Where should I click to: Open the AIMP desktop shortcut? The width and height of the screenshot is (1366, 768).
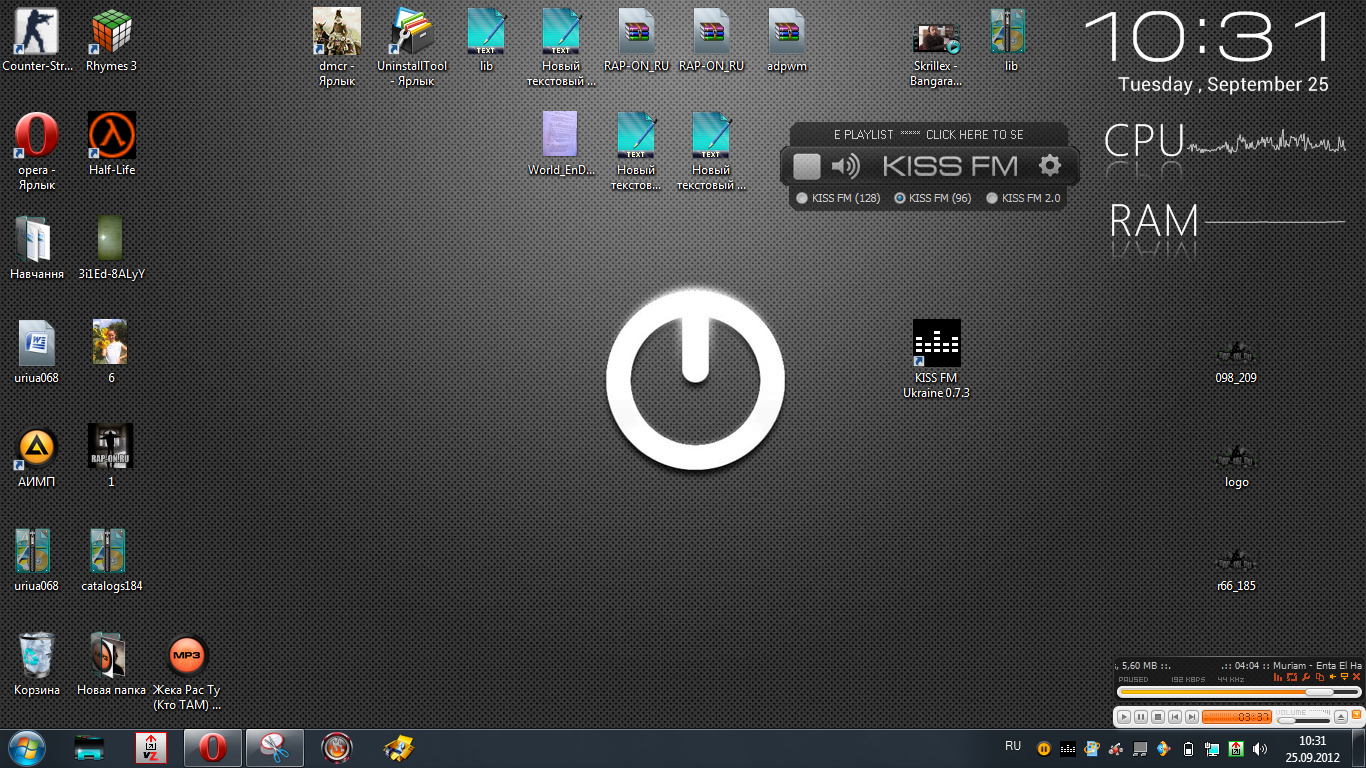pyautogui.click(x=37, y=448)
